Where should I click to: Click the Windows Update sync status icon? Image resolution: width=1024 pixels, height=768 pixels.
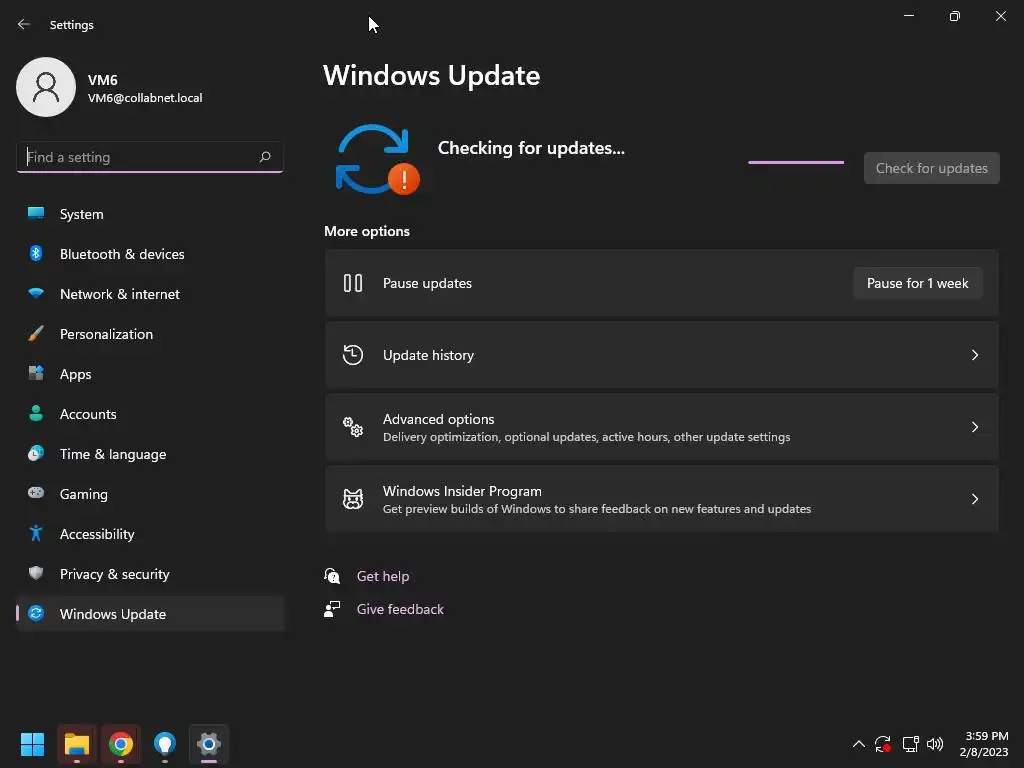tap(377, 160)
